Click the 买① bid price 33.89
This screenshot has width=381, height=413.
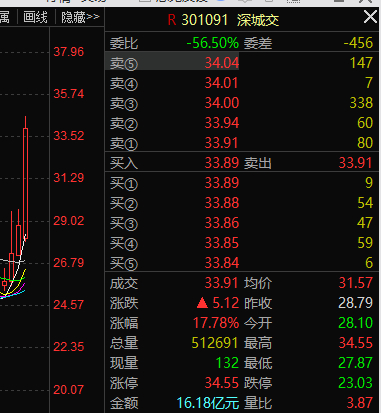click(x=222, y=183)
